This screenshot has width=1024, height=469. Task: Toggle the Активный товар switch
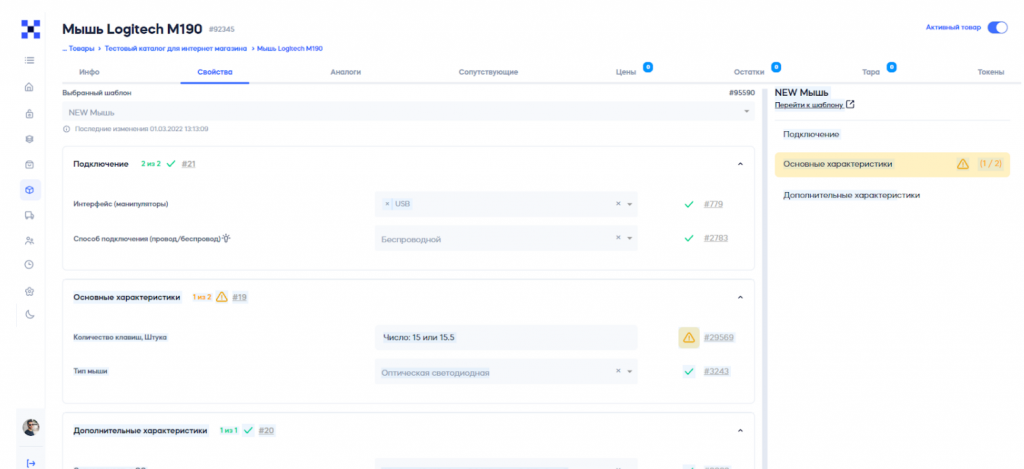point(996,28)
